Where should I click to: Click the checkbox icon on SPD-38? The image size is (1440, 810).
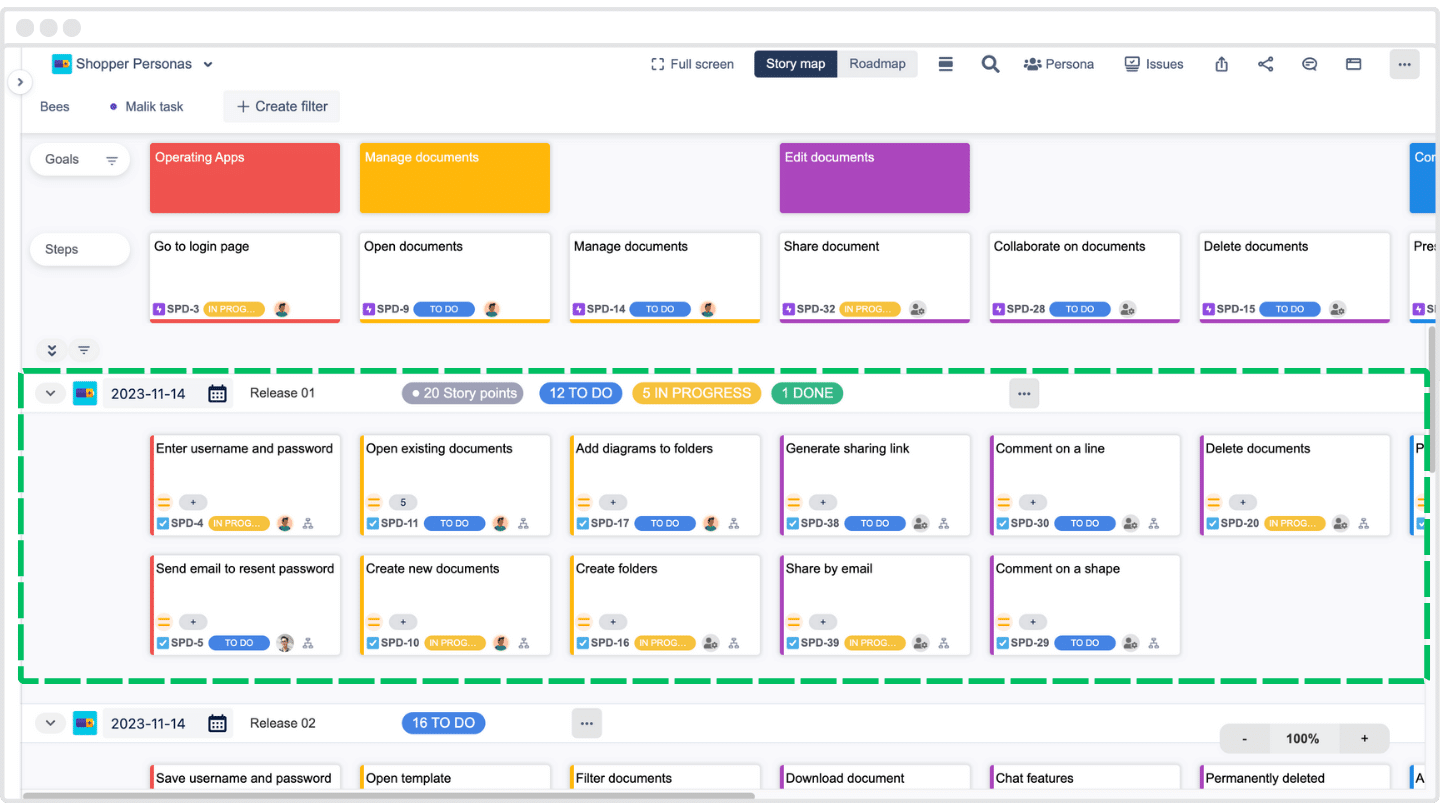click(793, 523)
